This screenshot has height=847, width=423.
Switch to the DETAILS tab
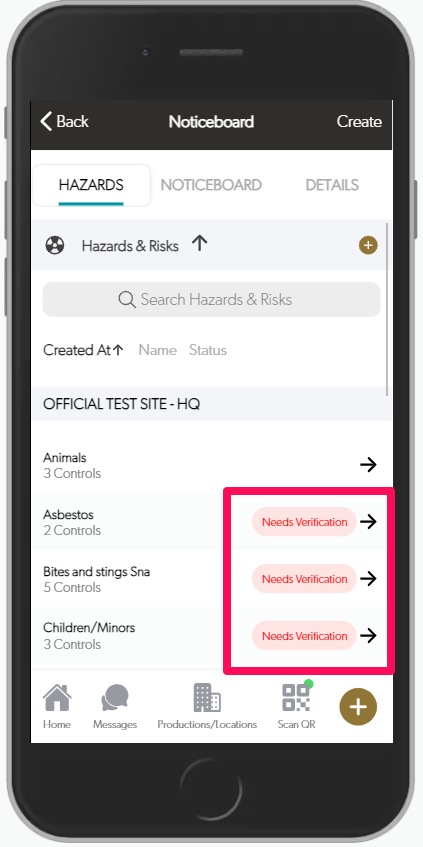point(332,185)
